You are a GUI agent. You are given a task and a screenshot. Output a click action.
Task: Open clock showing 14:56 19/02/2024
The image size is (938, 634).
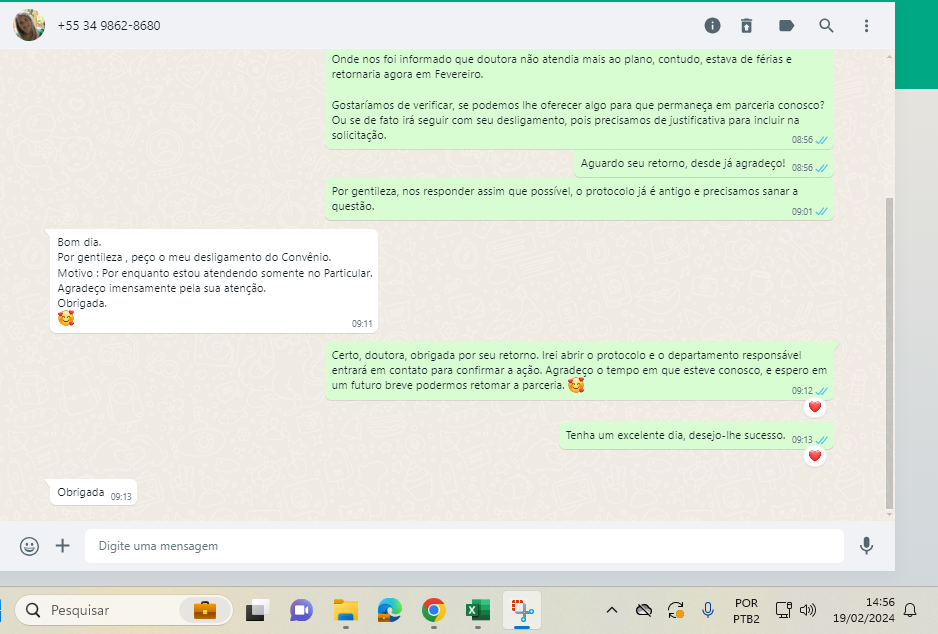(864, 610)
